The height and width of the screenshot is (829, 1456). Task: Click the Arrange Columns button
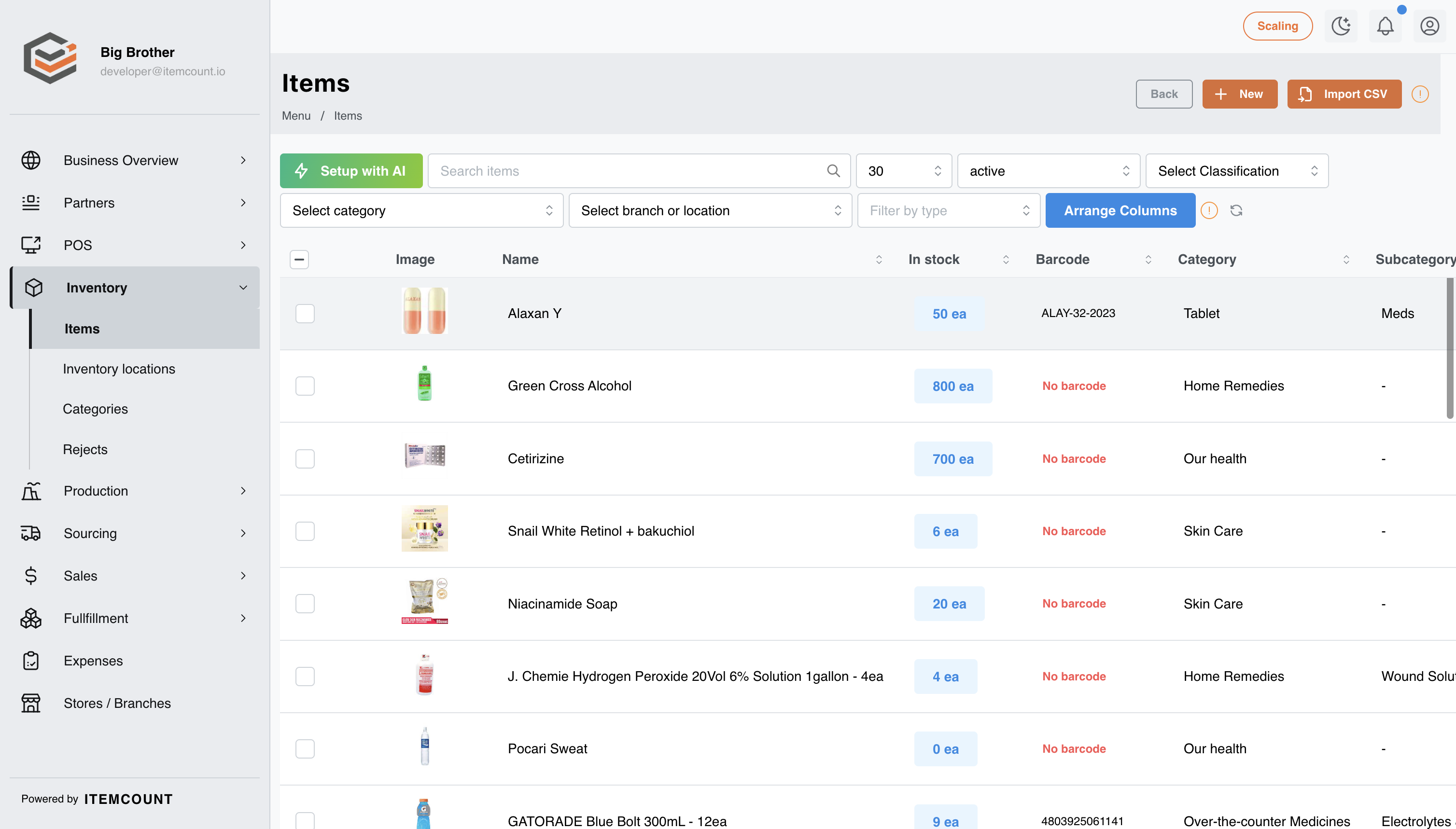1120,211
